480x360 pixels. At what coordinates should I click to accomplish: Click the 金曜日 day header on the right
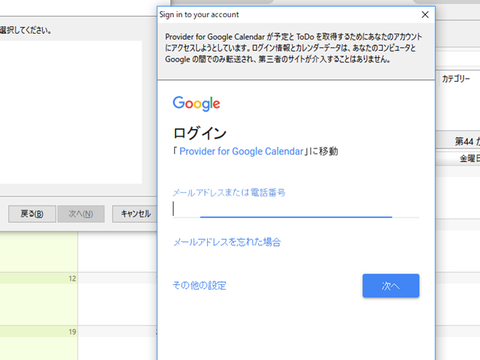pyautogui.click(x=469, y=159)
